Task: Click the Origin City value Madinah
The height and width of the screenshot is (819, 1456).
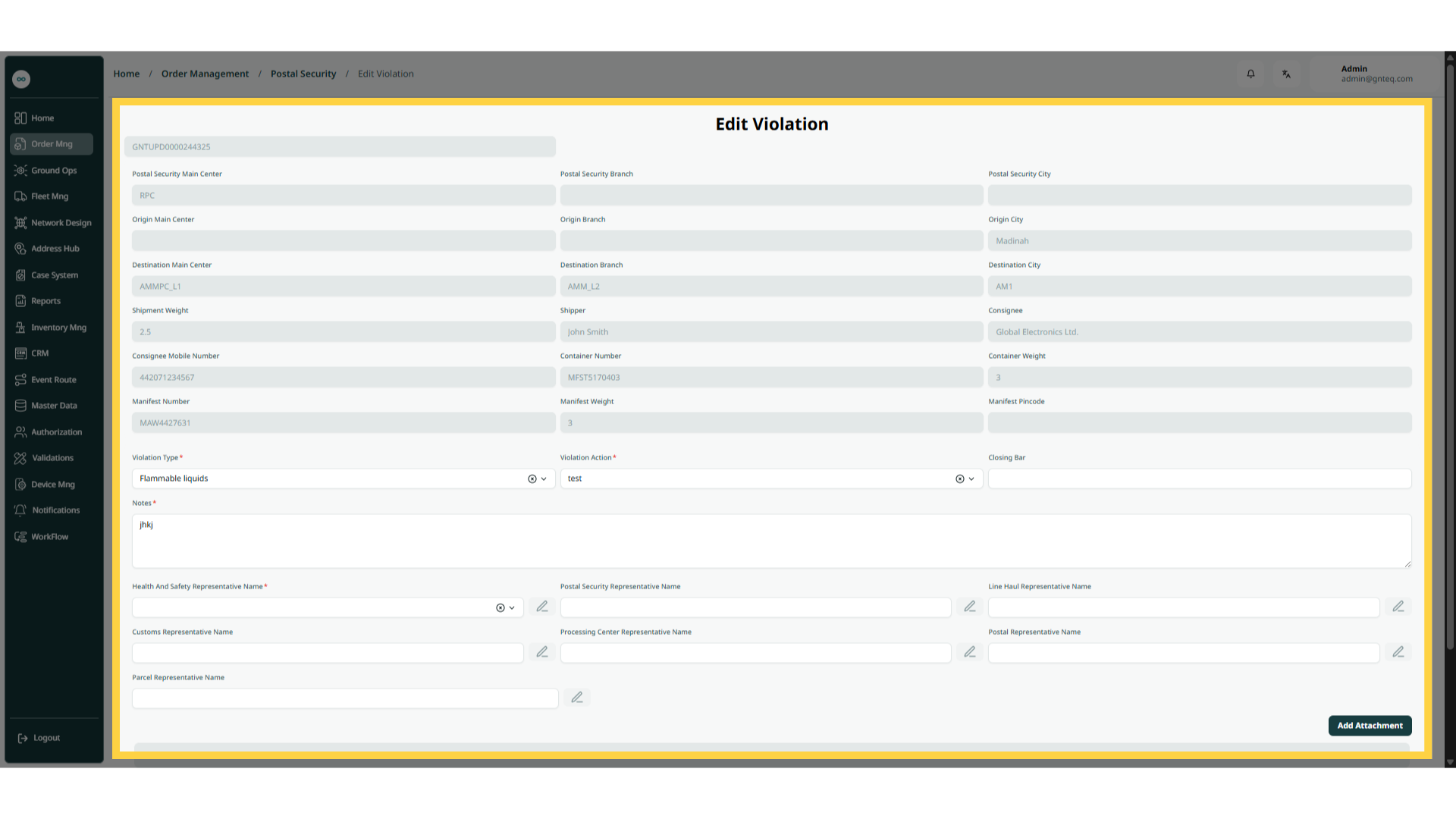Action: click(x=1012, y=241)
